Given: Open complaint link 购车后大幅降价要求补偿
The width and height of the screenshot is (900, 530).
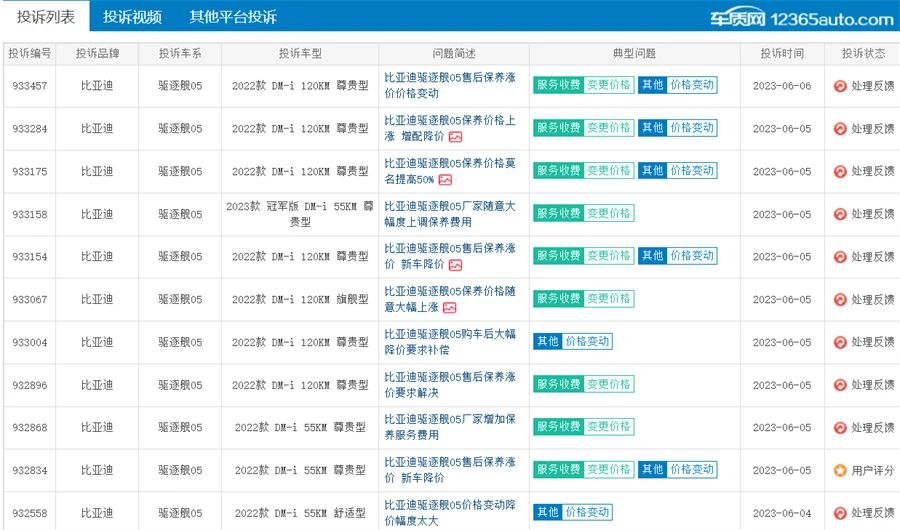Looking at the screenshot, I should 450,341.
